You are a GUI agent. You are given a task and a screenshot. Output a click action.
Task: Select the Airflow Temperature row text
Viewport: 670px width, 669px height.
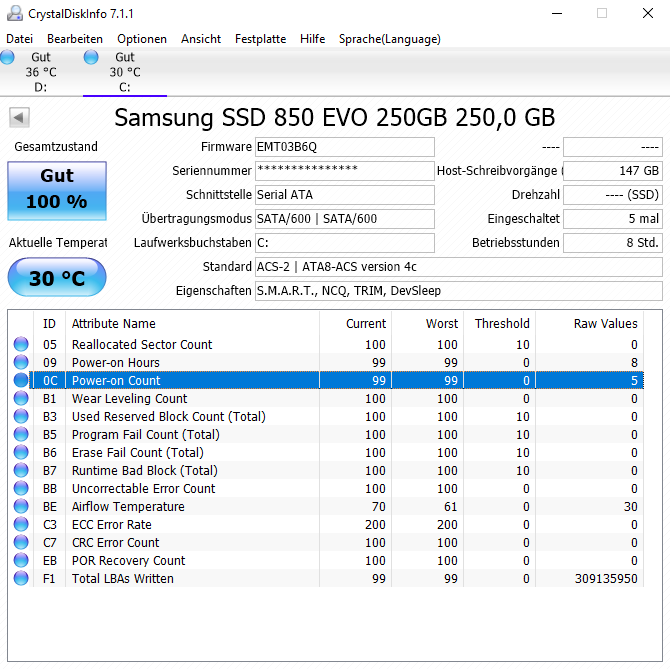click(x=128, y=506)
